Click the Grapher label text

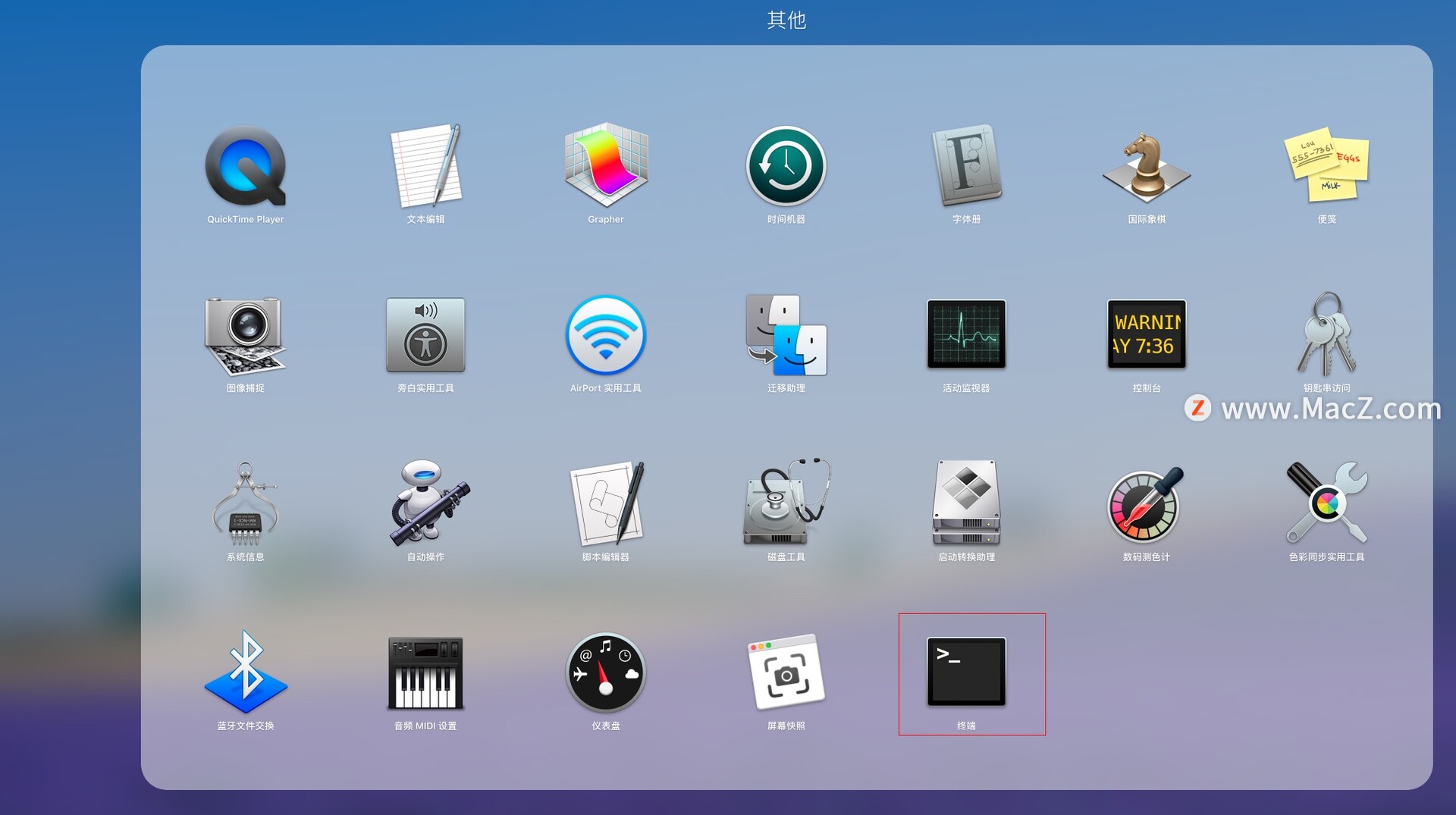[606, 219]
